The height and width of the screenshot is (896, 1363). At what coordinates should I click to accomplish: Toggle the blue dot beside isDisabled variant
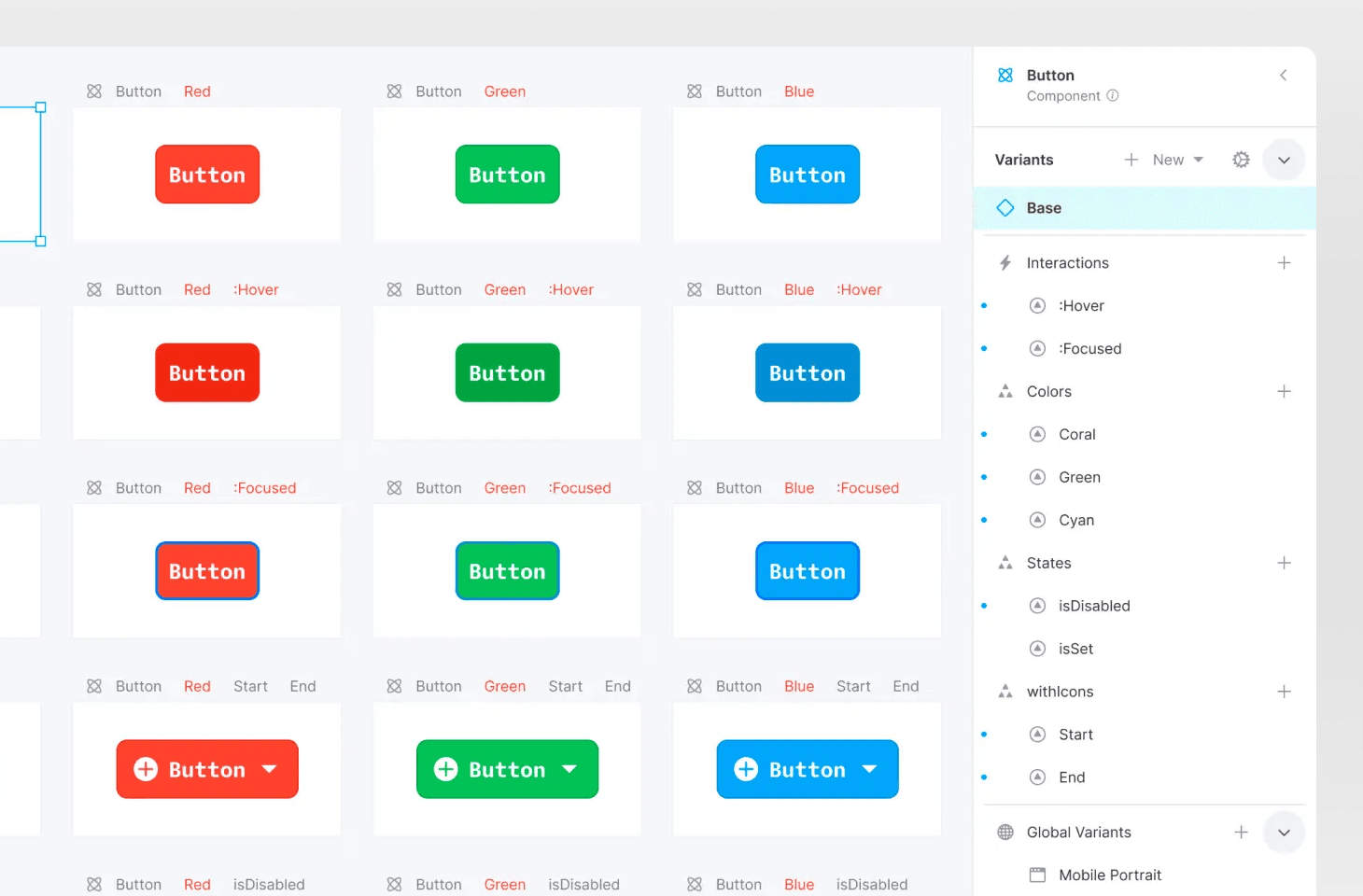(984, 606)
